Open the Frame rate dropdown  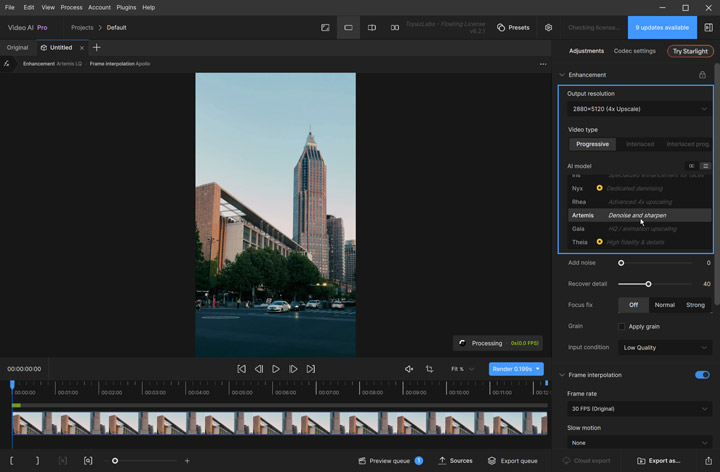[639, 409]
